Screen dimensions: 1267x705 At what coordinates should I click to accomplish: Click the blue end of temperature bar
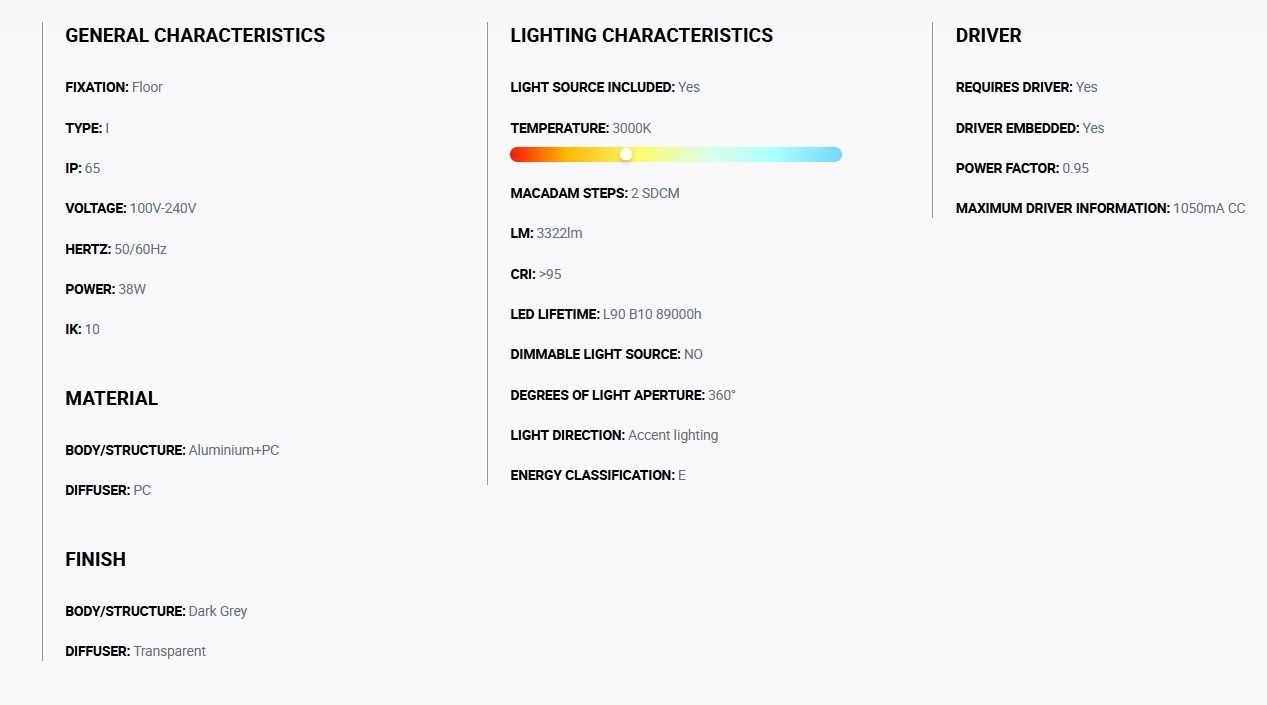pyautogui.click(x=832, y=154)
